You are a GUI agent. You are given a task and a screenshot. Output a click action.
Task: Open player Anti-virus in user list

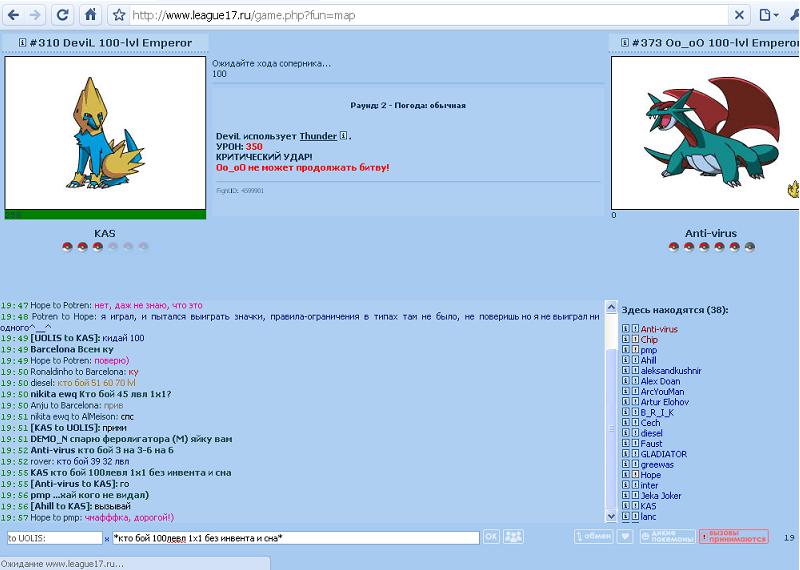click(659, 329)
